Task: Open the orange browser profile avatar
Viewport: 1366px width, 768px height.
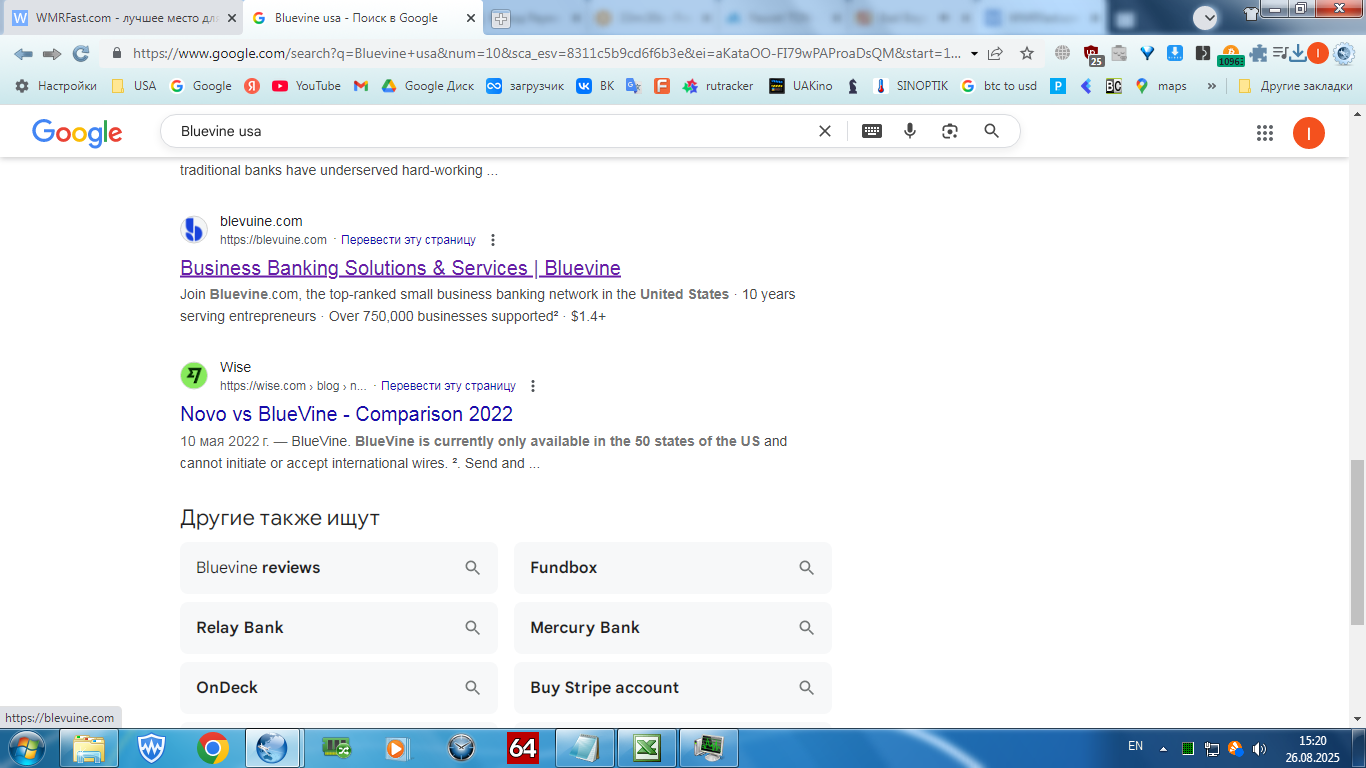Action: tap(1318, 54)
